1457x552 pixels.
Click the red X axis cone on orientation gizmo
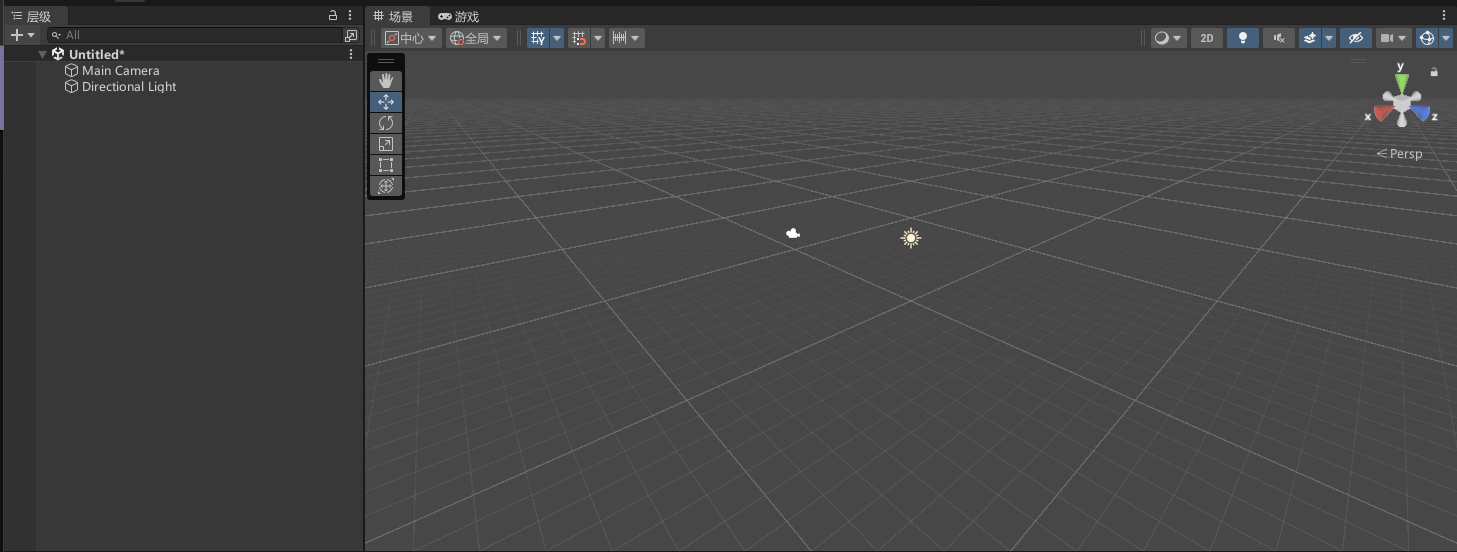1383,113
